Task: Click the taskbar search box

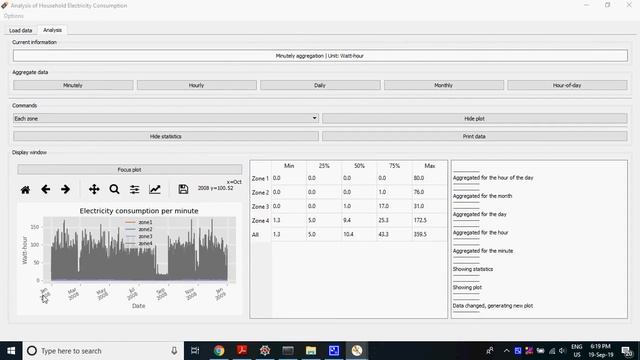Action: click(103, 351)
